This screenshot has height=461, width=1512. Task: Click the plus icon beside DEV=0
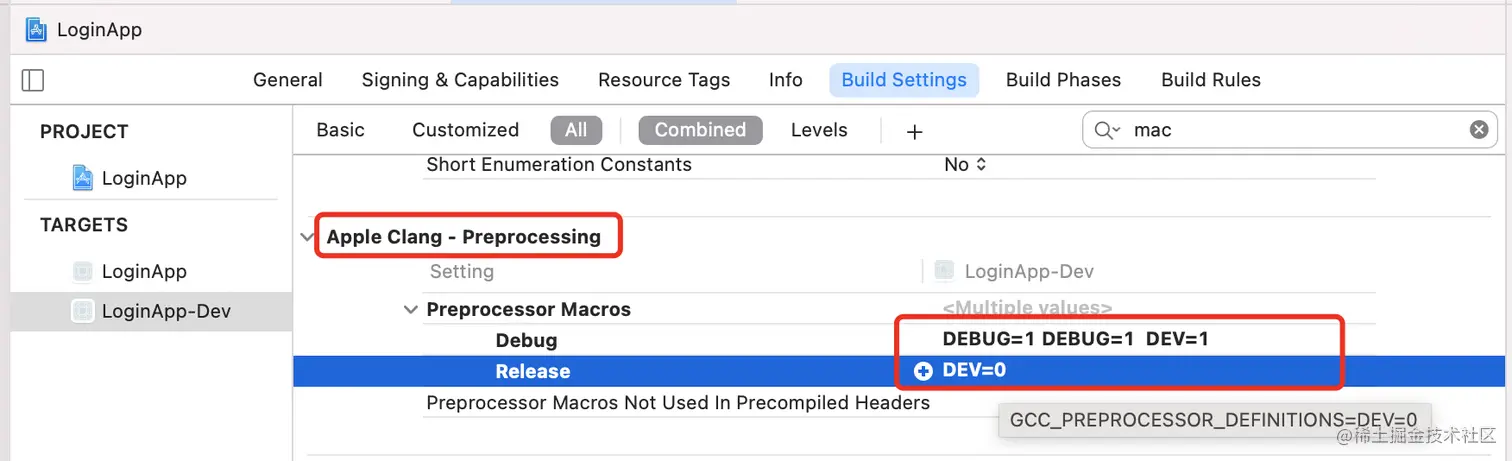(923, 371)
